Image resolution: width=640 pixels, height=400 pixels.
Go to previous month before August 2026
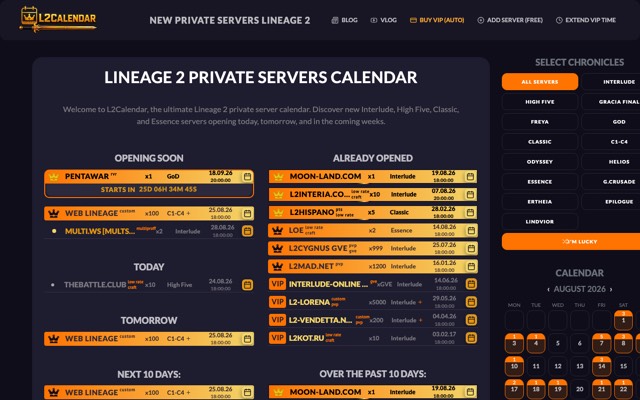[548, 289]
